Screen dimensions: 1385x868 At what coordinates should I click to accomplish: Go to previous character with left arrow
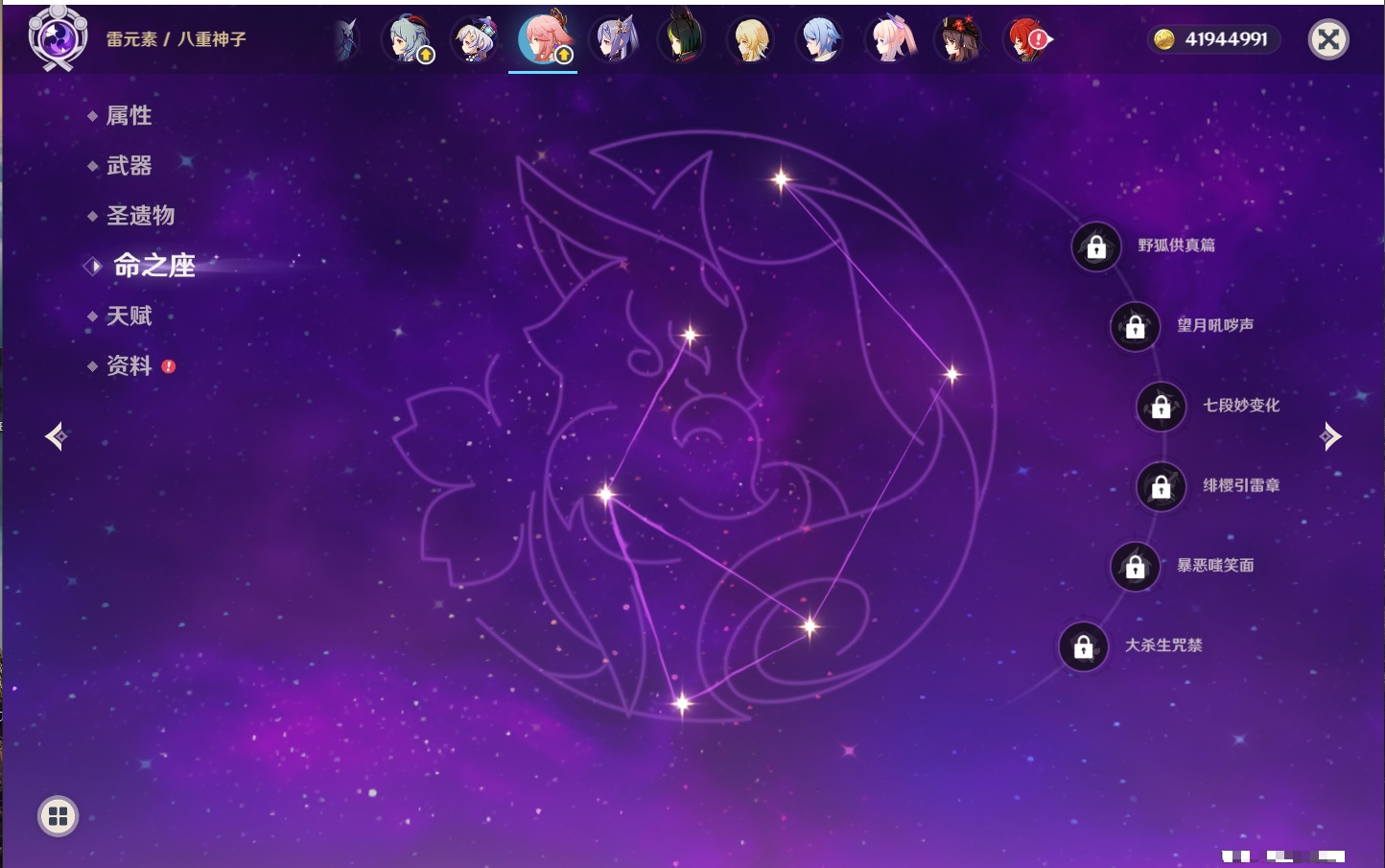pyautogui.click(x=56, y=436)
